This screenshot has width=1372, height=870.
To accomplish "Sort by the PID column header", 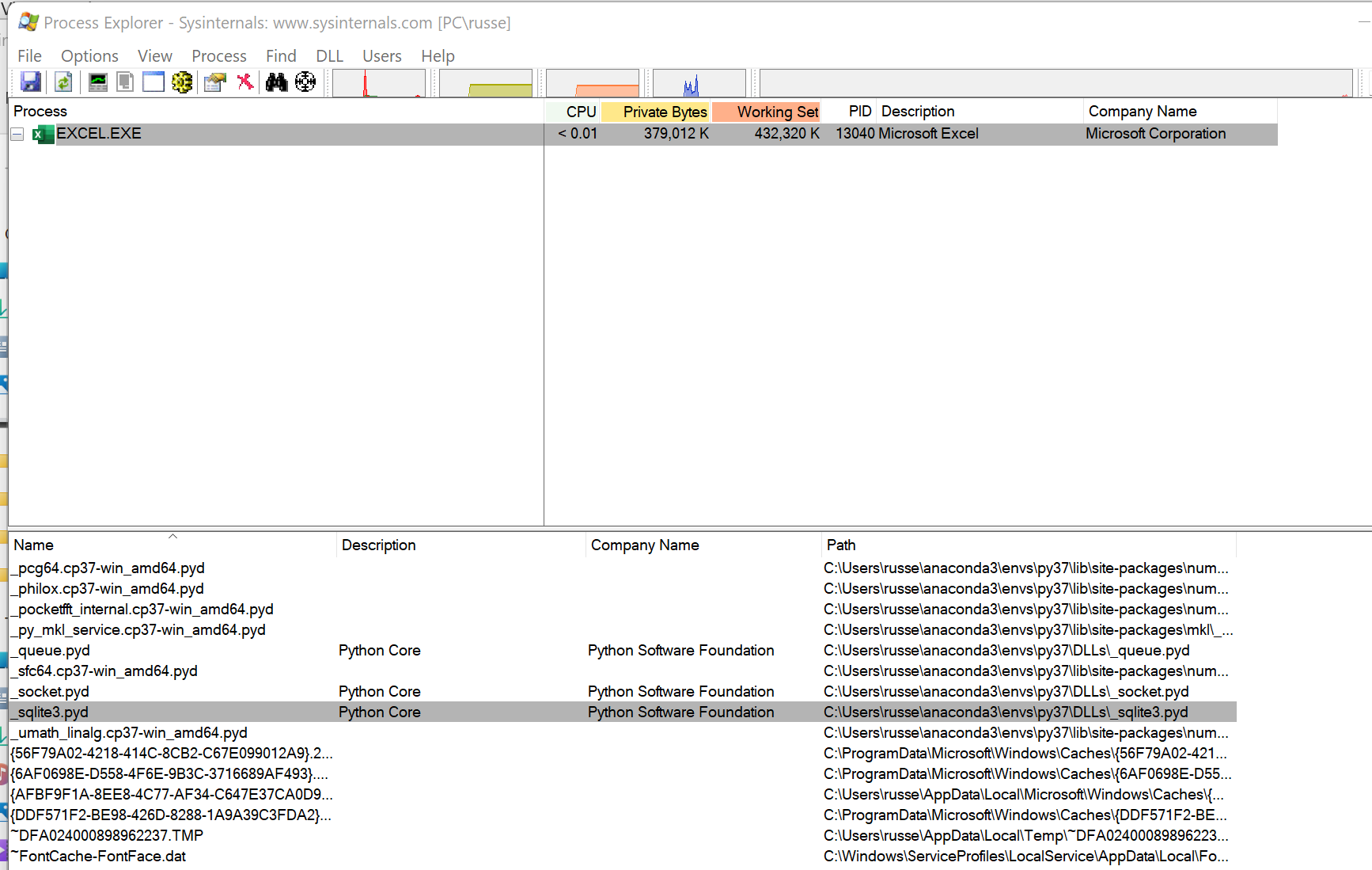I will (849, 112).
